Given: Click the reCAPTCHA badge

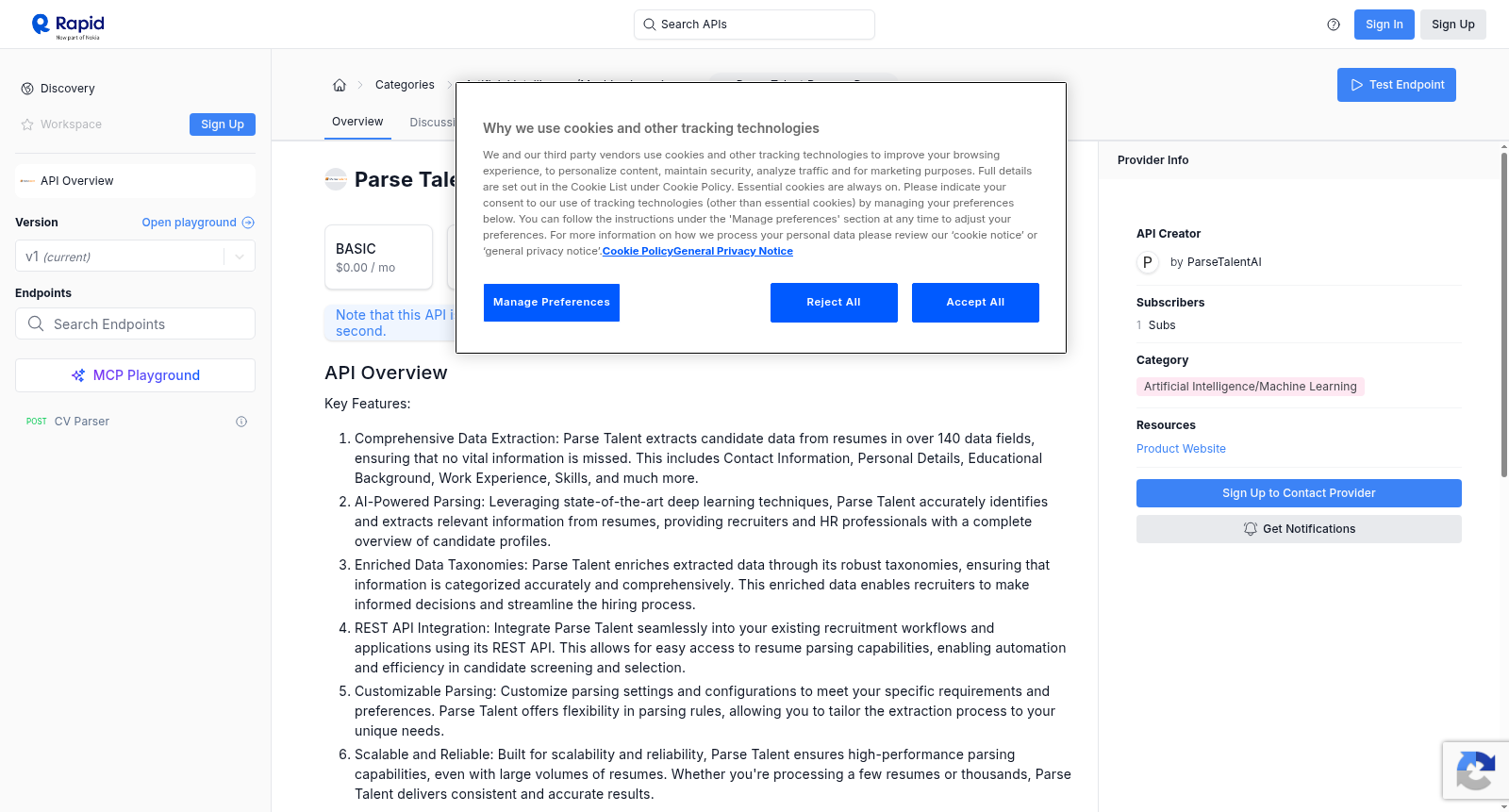Looking at the screenshot, I should click(x=1475, y=771).
